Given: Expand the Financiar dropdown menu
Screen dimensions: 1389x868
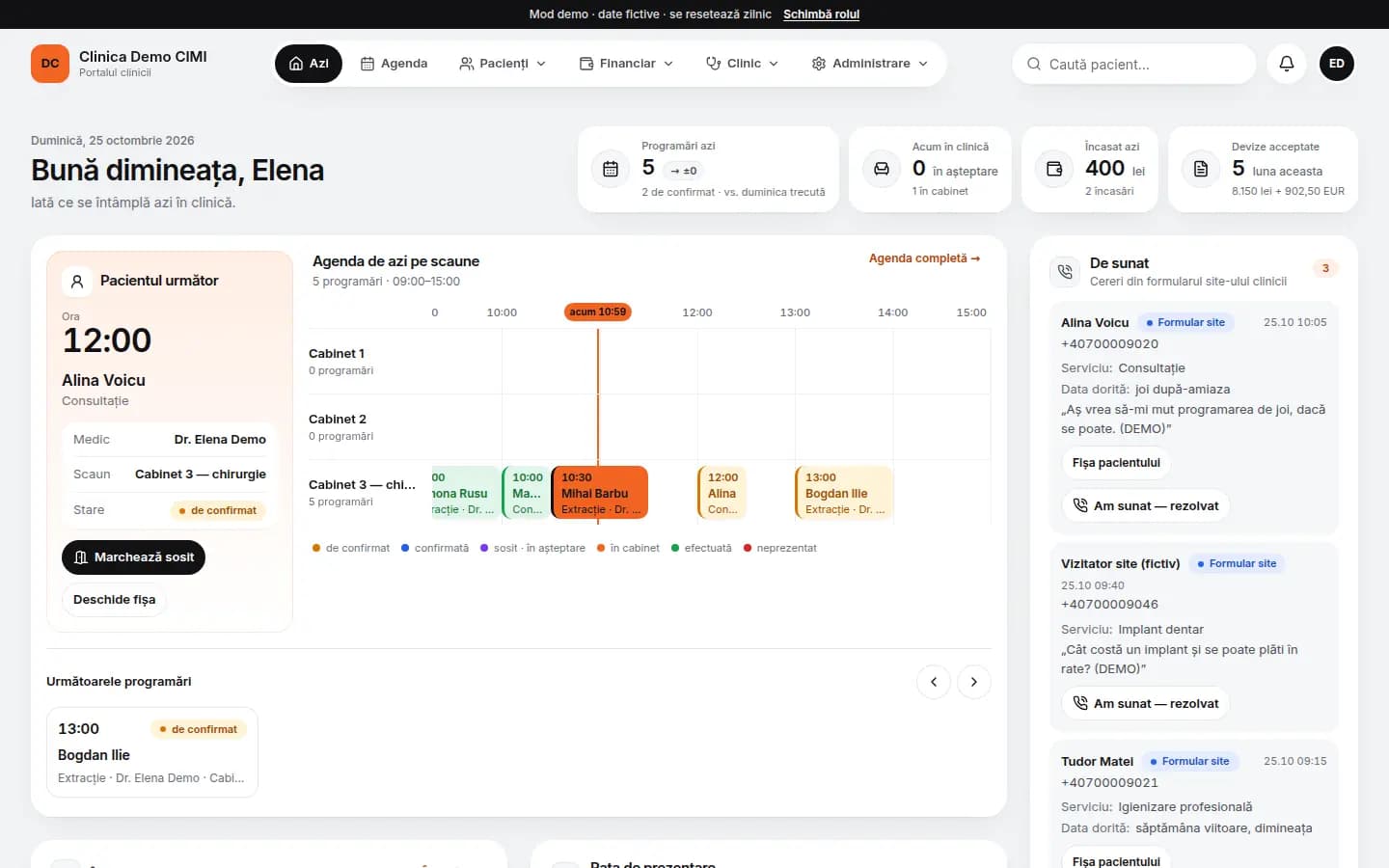Looking at the screenshot, I should (x=626, y=64).
